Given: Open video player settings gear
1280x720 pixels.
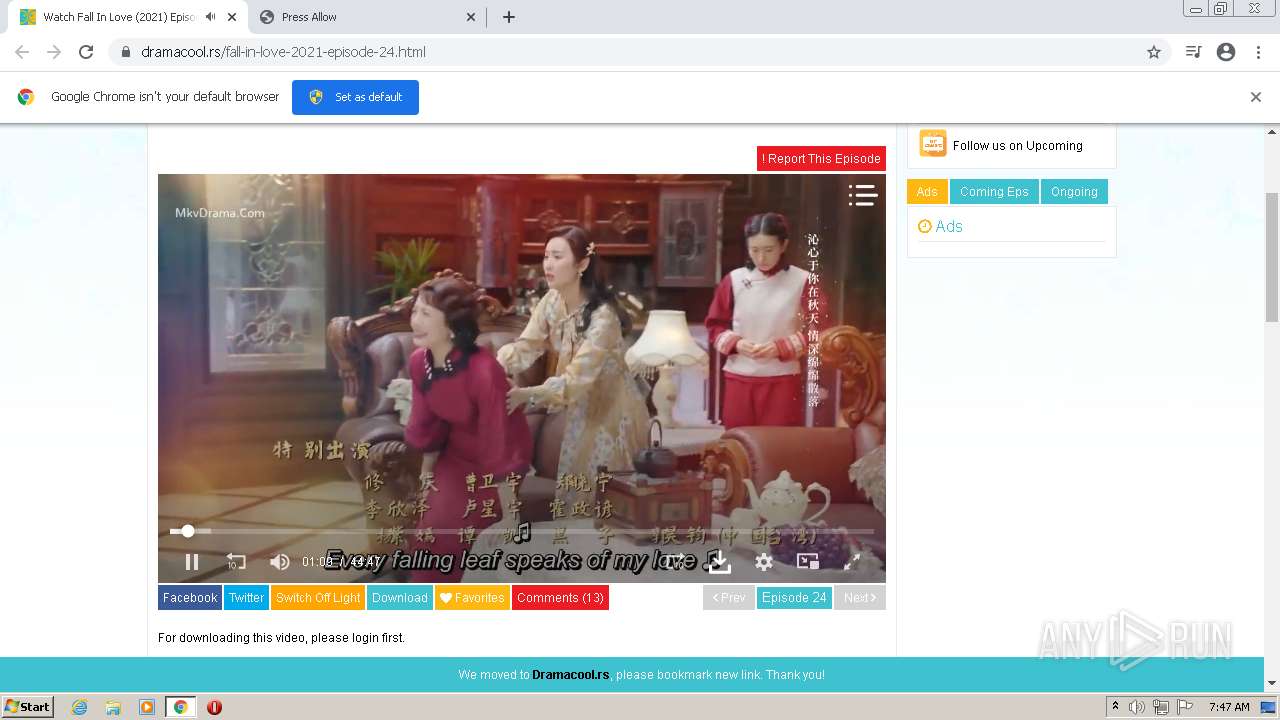Looking at the screenshot, I should [764, 562].
